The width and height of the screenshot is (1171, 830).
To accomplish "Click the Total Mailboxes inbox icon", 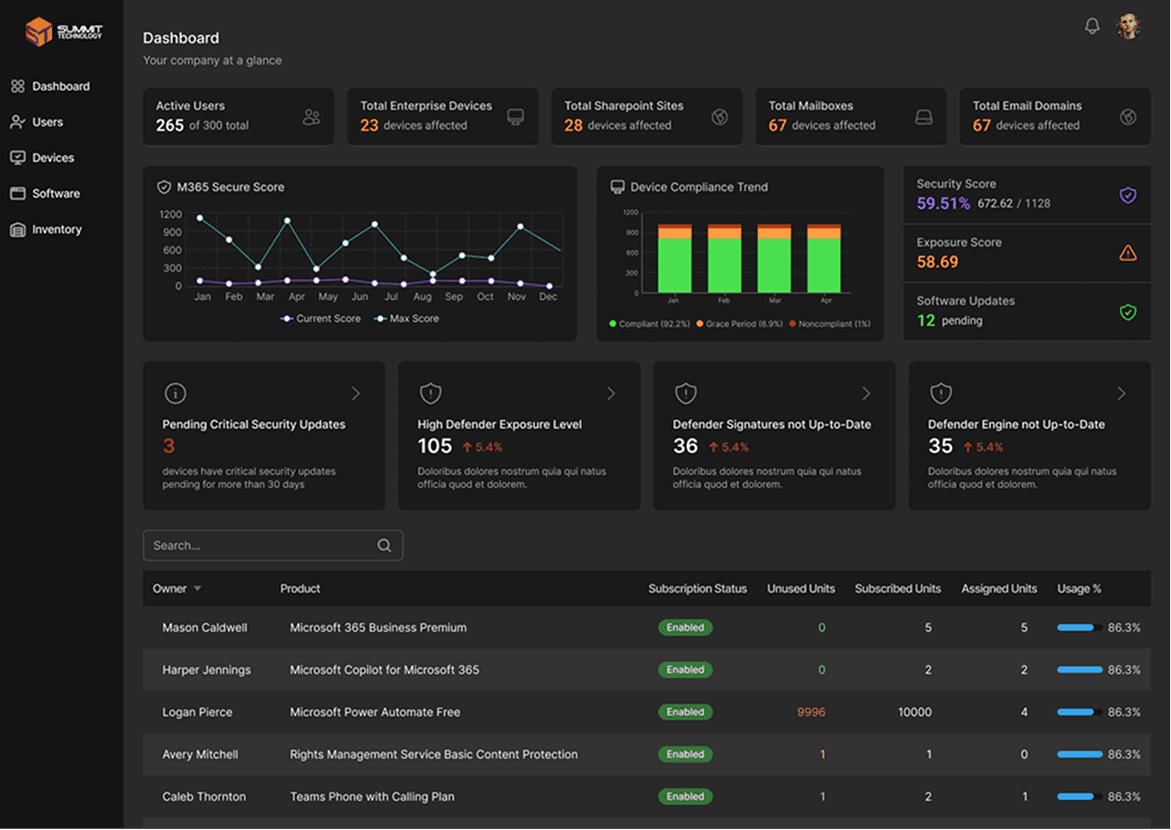I will tap(924, 117).
